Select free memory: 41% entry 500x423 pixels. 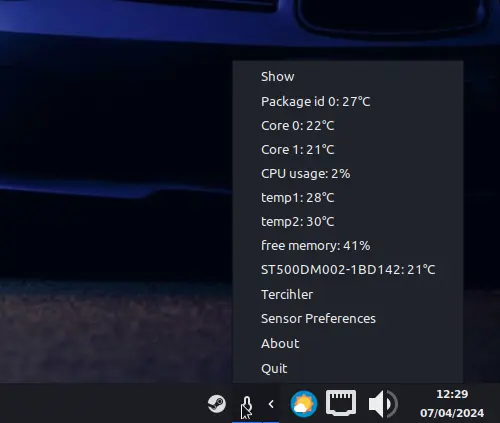348,246
